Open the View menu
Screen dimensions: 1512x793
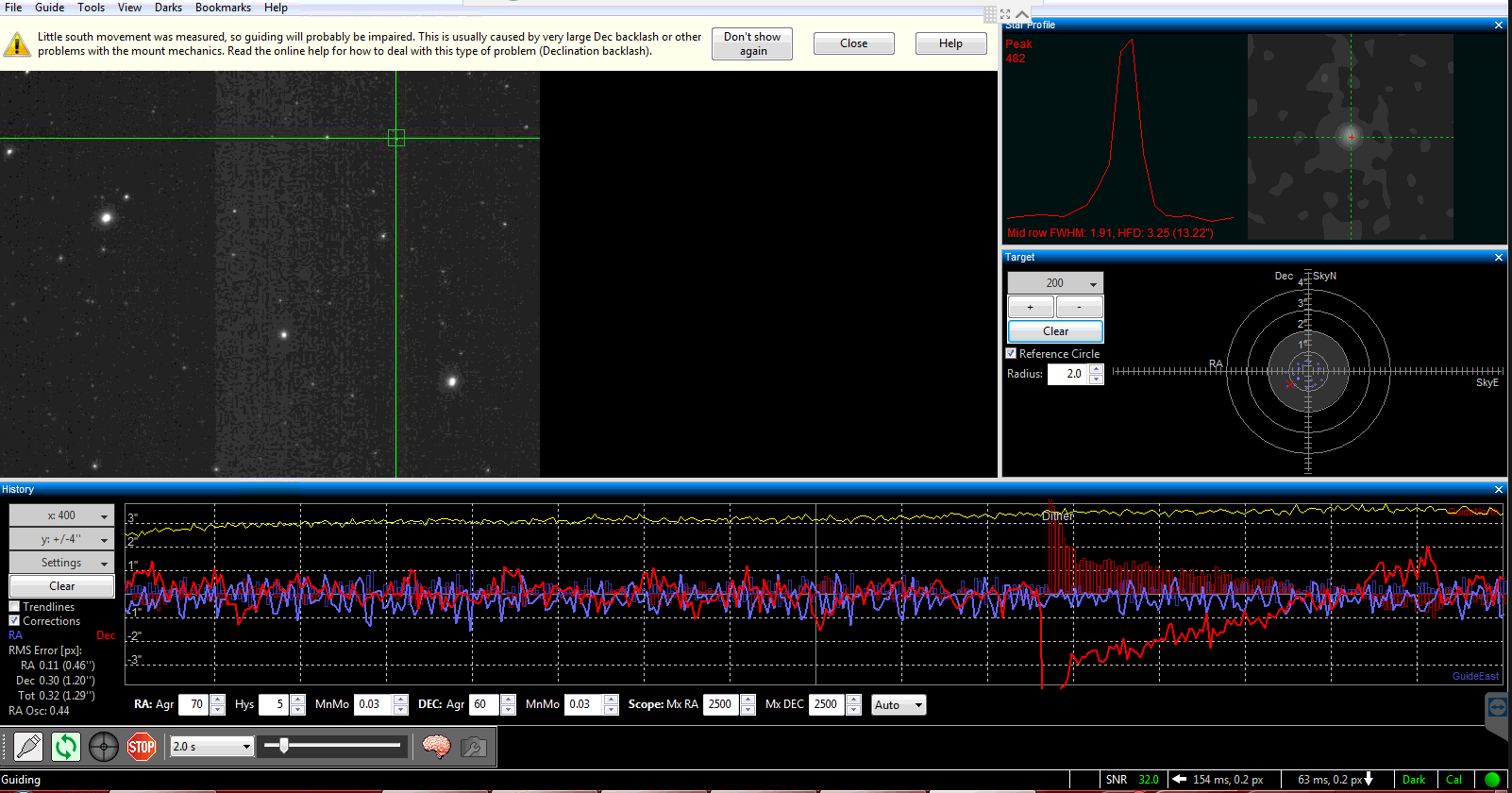[x=130, y=8]
